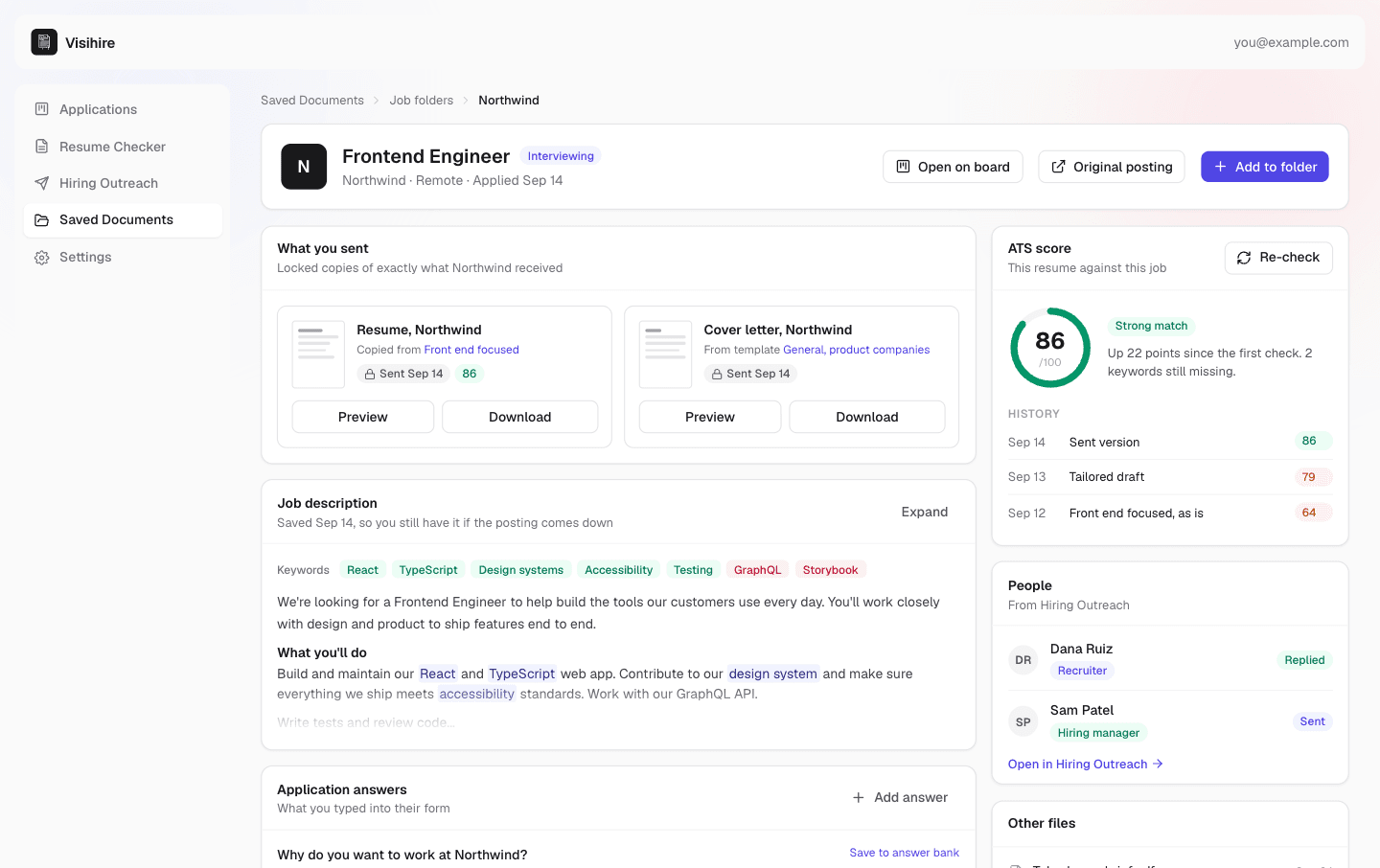
Task: Open the Front end focused source link
Action: click(471, 350)
